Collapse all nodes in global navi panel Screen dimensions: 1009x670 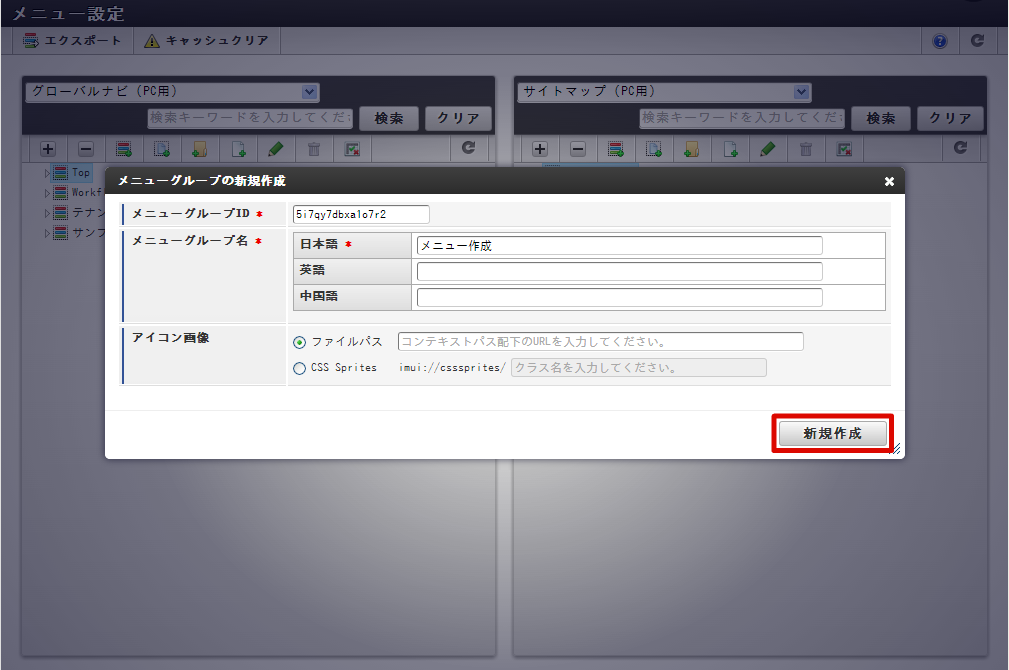tap(86, 149)
